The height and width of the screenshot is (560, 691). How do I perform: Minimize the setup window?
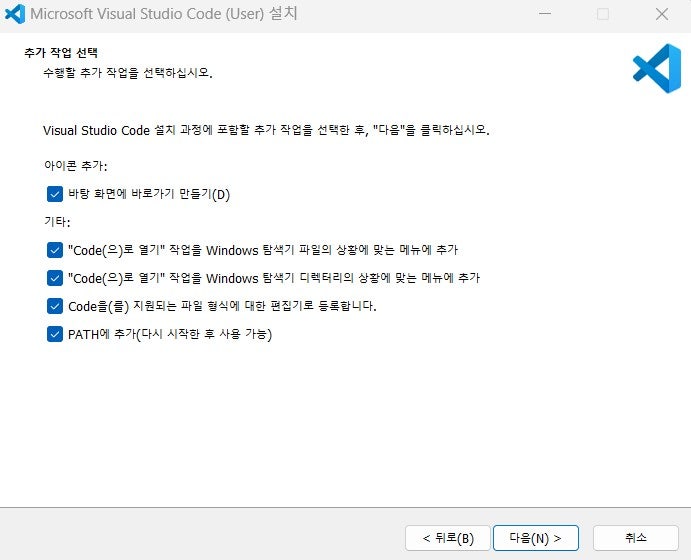tap(545, 14)
